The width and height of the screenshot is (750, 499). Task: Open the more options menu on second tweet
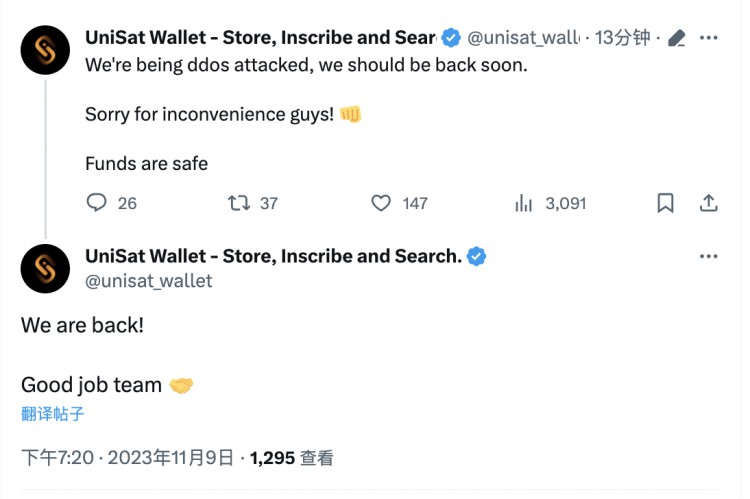[708, 256]
